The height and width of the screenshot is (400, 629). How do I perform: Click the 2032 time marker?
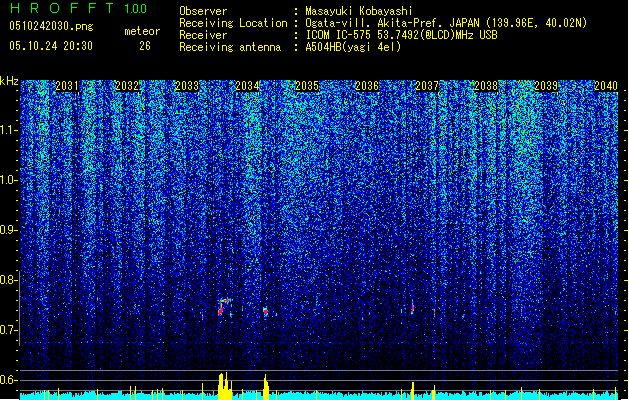(127, 86)
